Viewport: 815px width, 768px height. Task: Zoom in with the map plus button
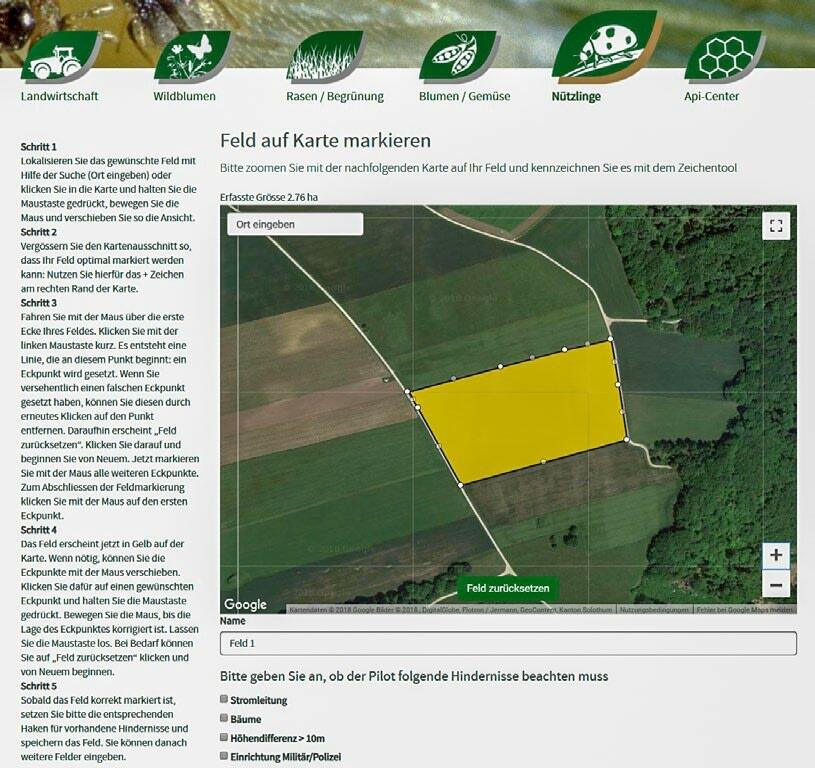[x=776, y=556]
